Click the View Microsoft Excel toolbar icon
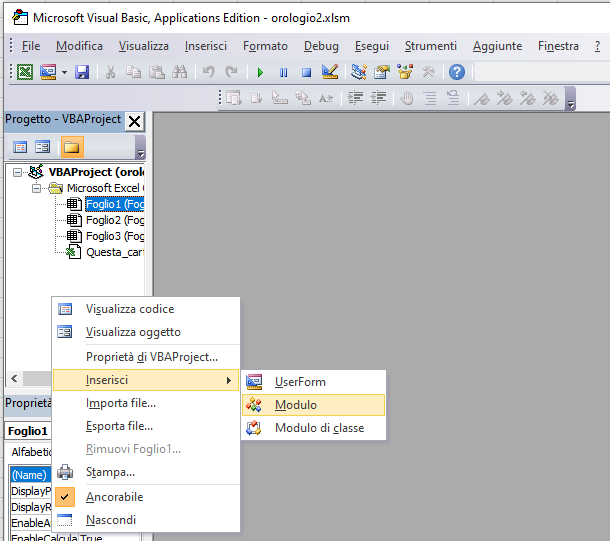 (25, 72)
